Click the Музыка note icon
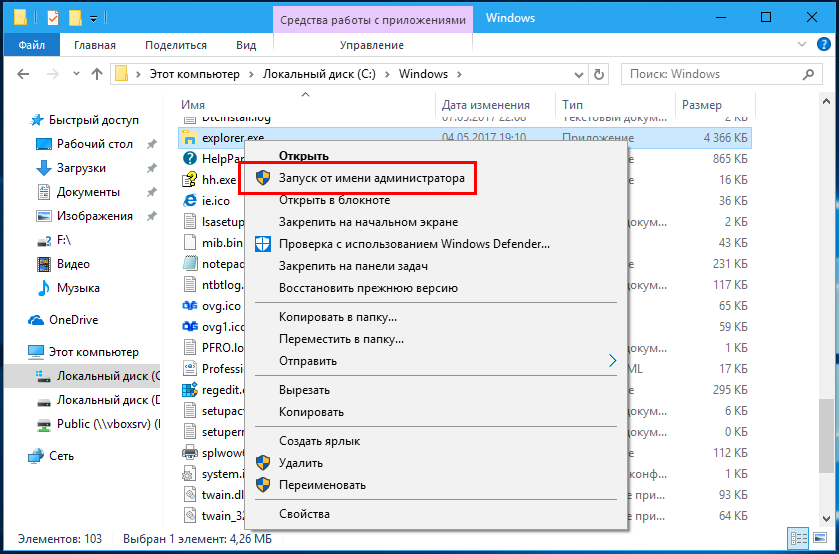839x554 pixels. pos(43,288)
